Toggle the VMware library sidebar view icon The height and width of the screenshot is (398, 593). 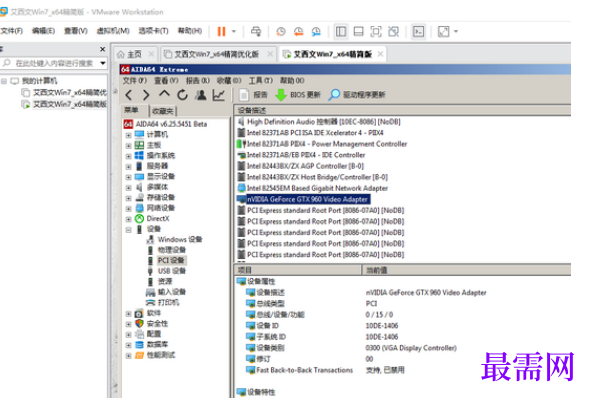[341, 31]
